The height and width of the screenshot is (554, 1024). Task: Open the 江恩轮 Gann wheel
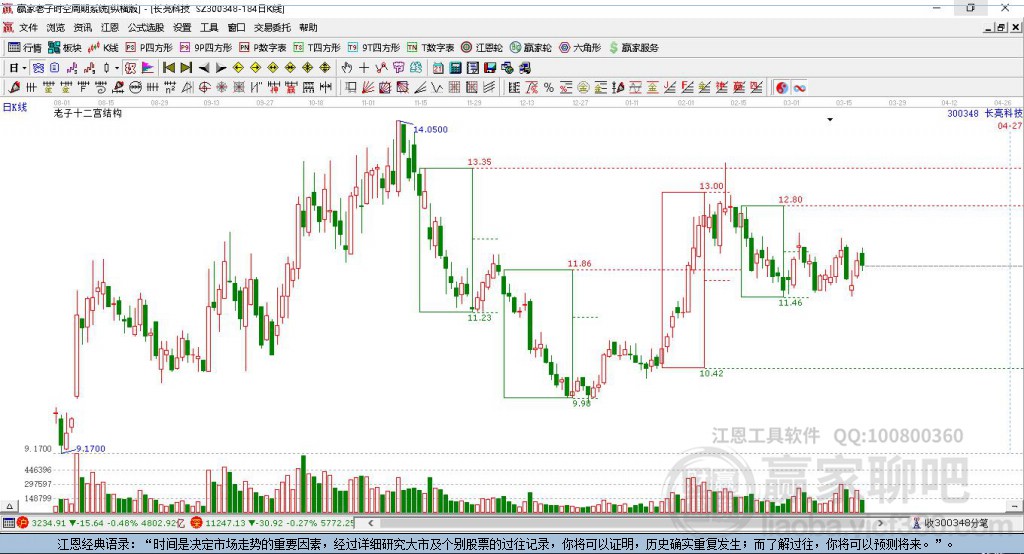(x=482, y=48)
